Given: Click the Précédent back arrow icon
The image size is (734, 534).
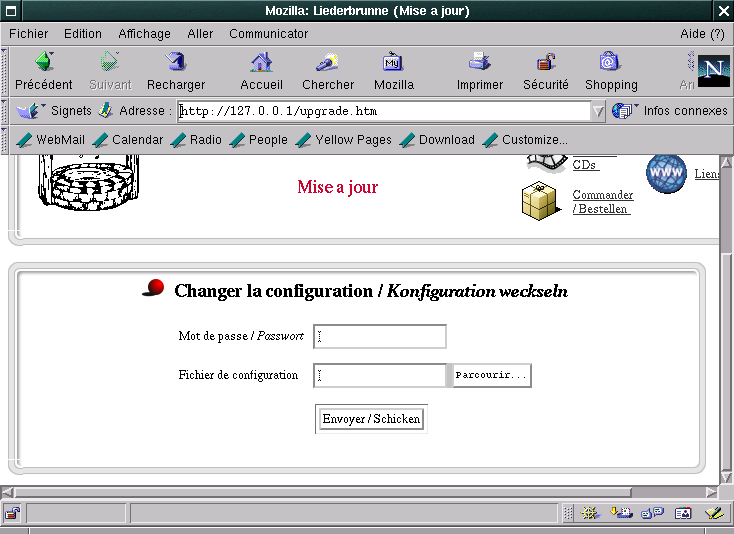Looking at the screenshot, I should (43, 63).
